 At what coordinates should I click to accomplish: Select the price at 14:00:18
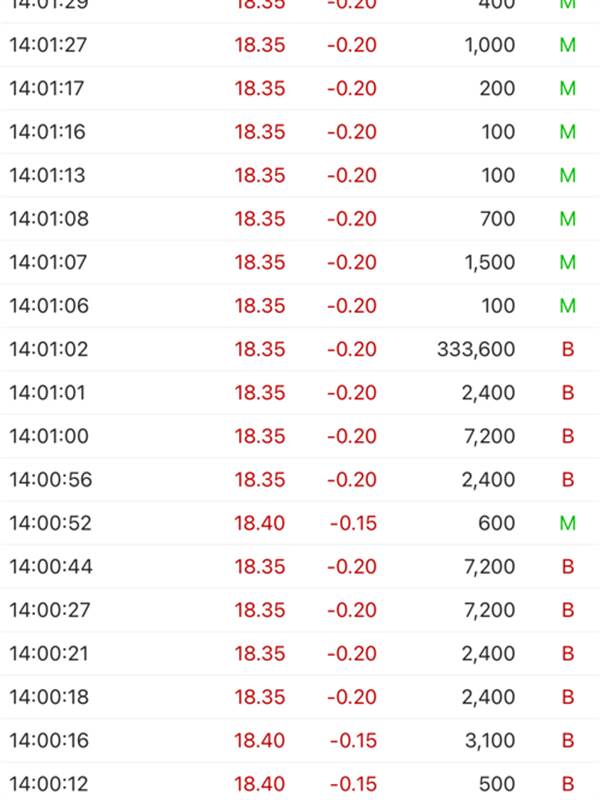(x=260, y=697)
